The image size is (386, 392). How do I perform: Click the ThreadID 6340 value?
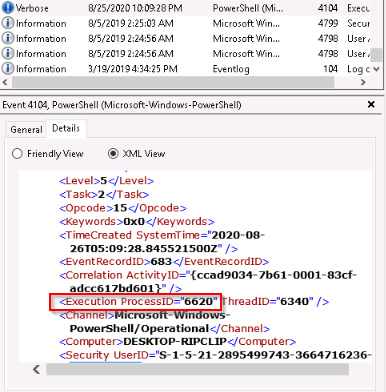tap(294, 301)
